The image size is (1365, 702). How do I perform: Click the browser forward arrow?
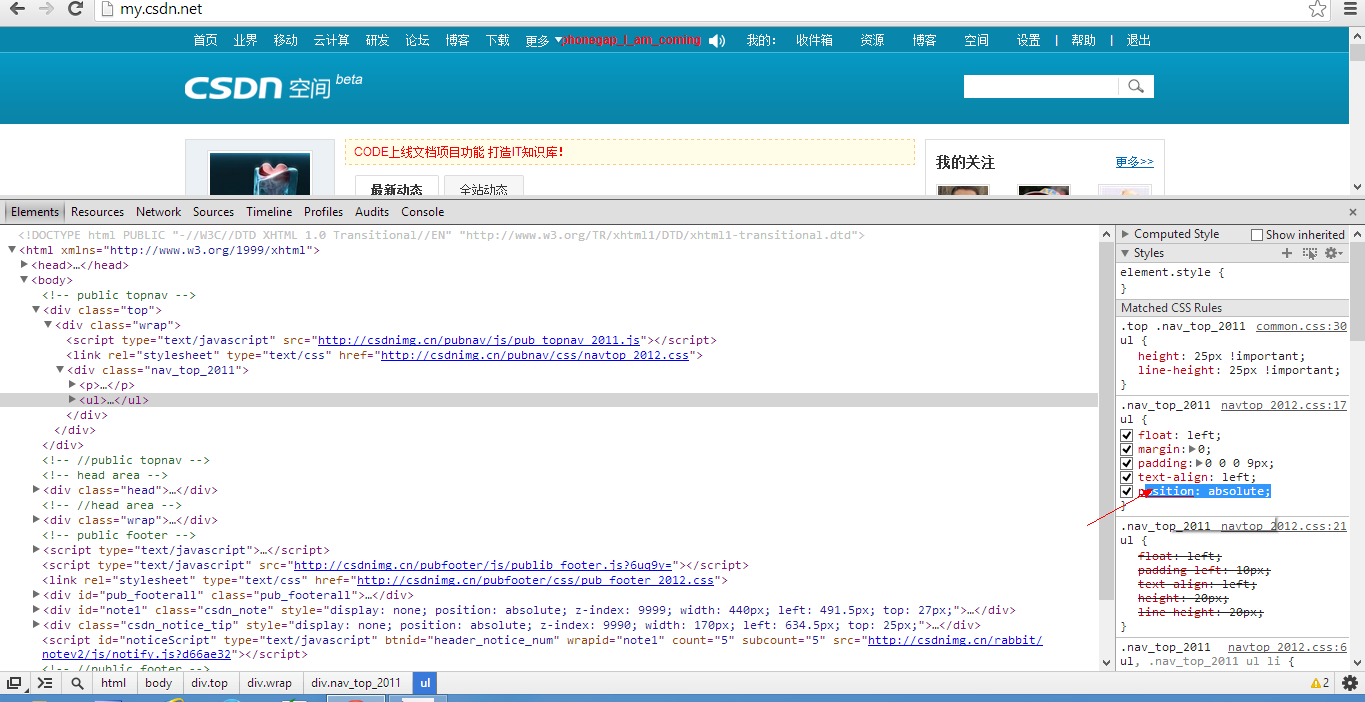click(46, 9)
